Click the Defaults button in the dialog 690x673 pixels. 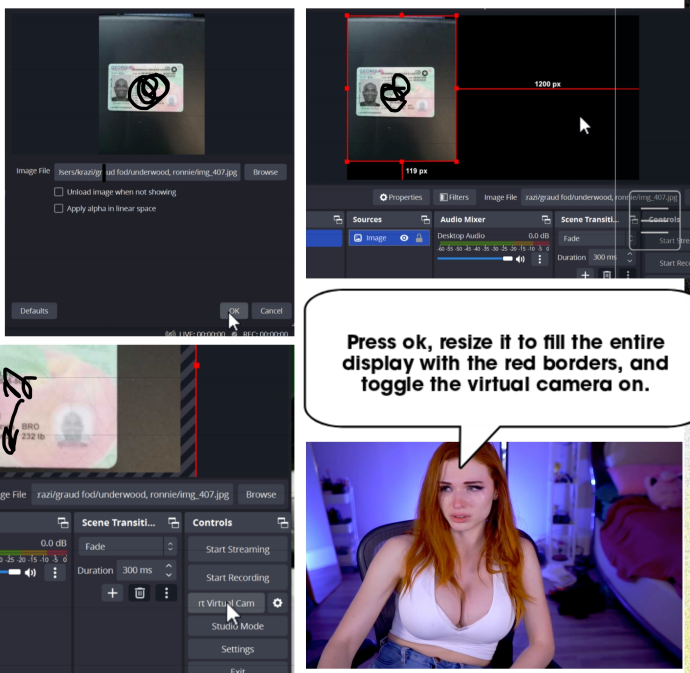click(x=33, y=310)
